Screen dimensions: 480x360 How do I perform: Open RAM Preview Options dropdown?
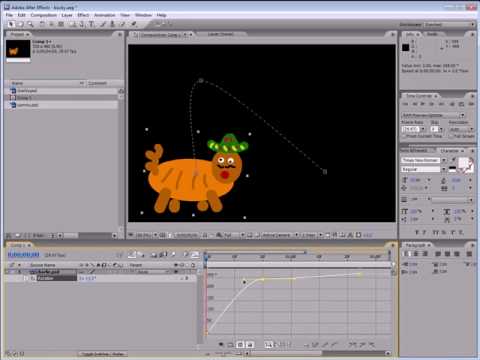[433, 115]
